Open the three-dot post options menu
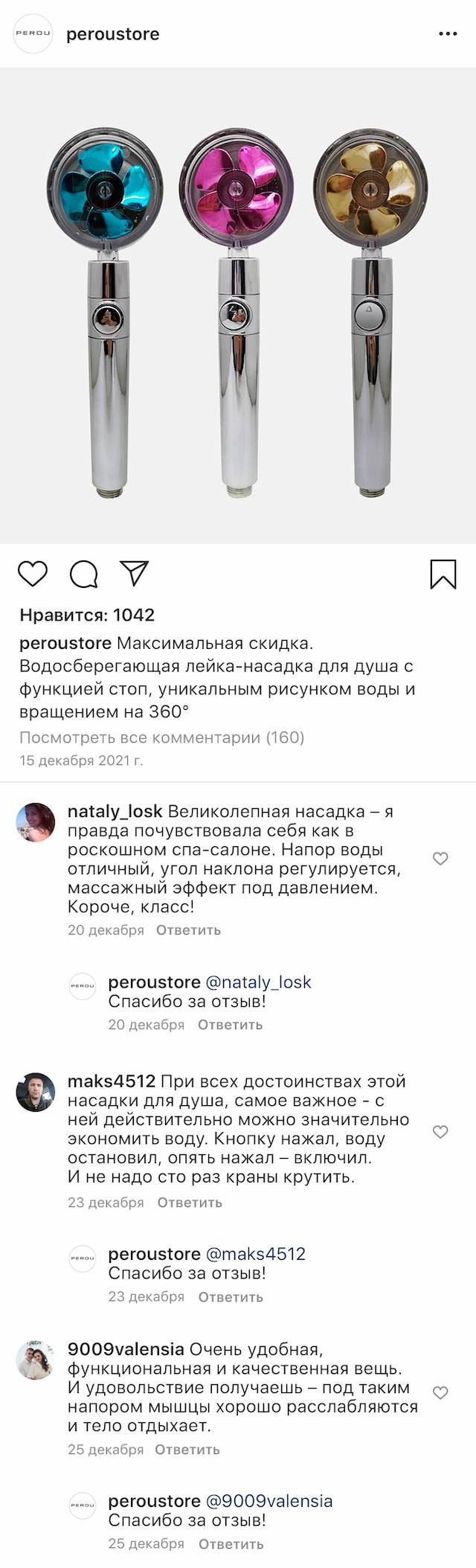This screenshot has height=1568, width=476. [448, 34]
